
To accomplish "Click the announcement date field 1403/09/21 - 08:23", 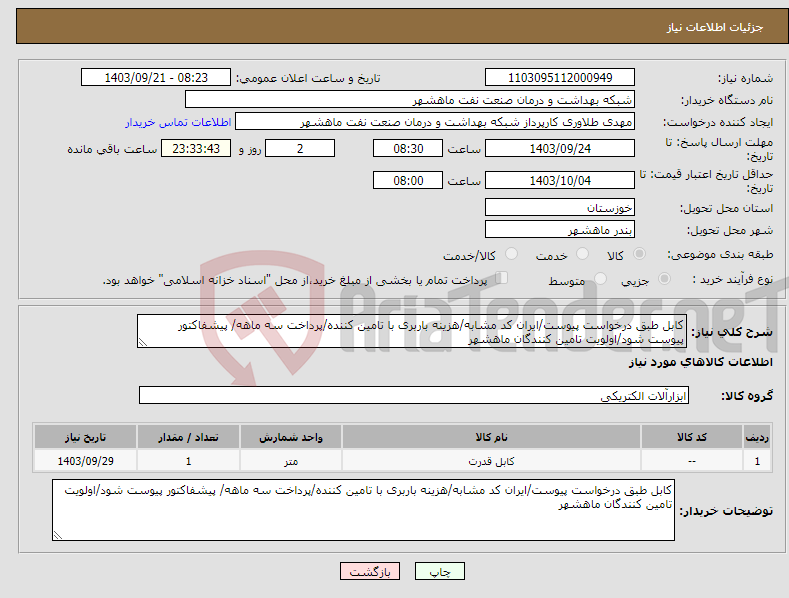I will [x=156, y=78].
